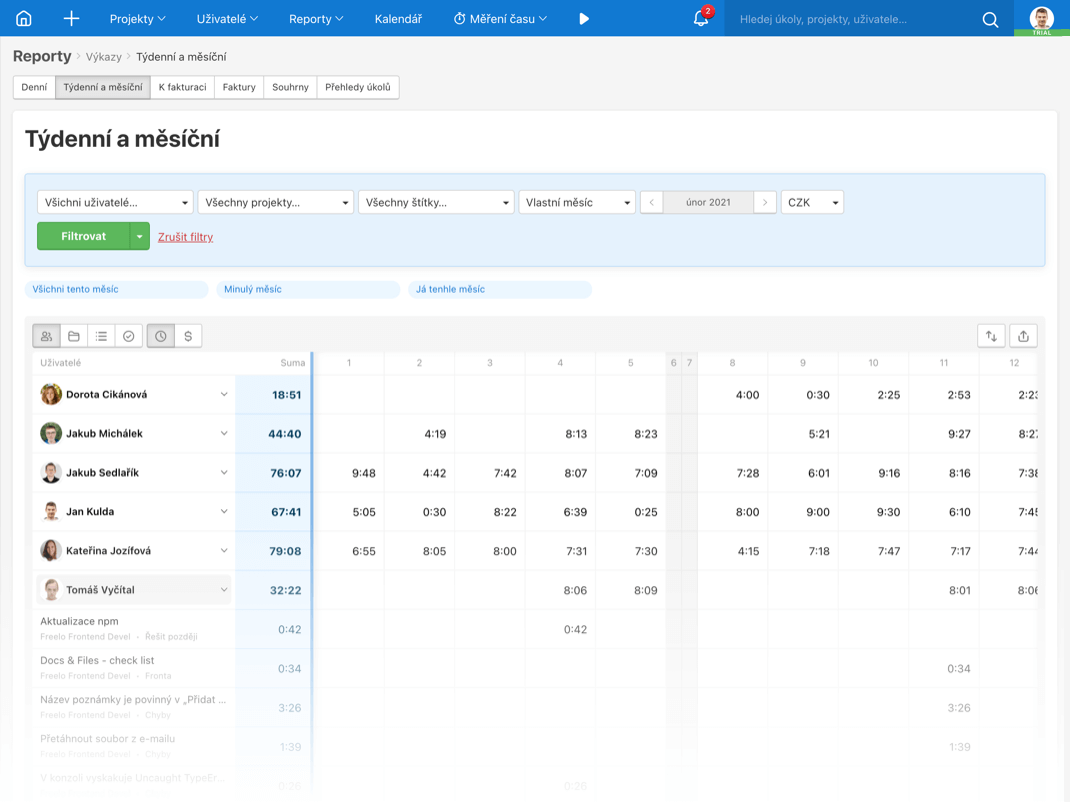Open the Projekty menu
Viewport: 1070px width, 802px height.
[x=137, y=18]
